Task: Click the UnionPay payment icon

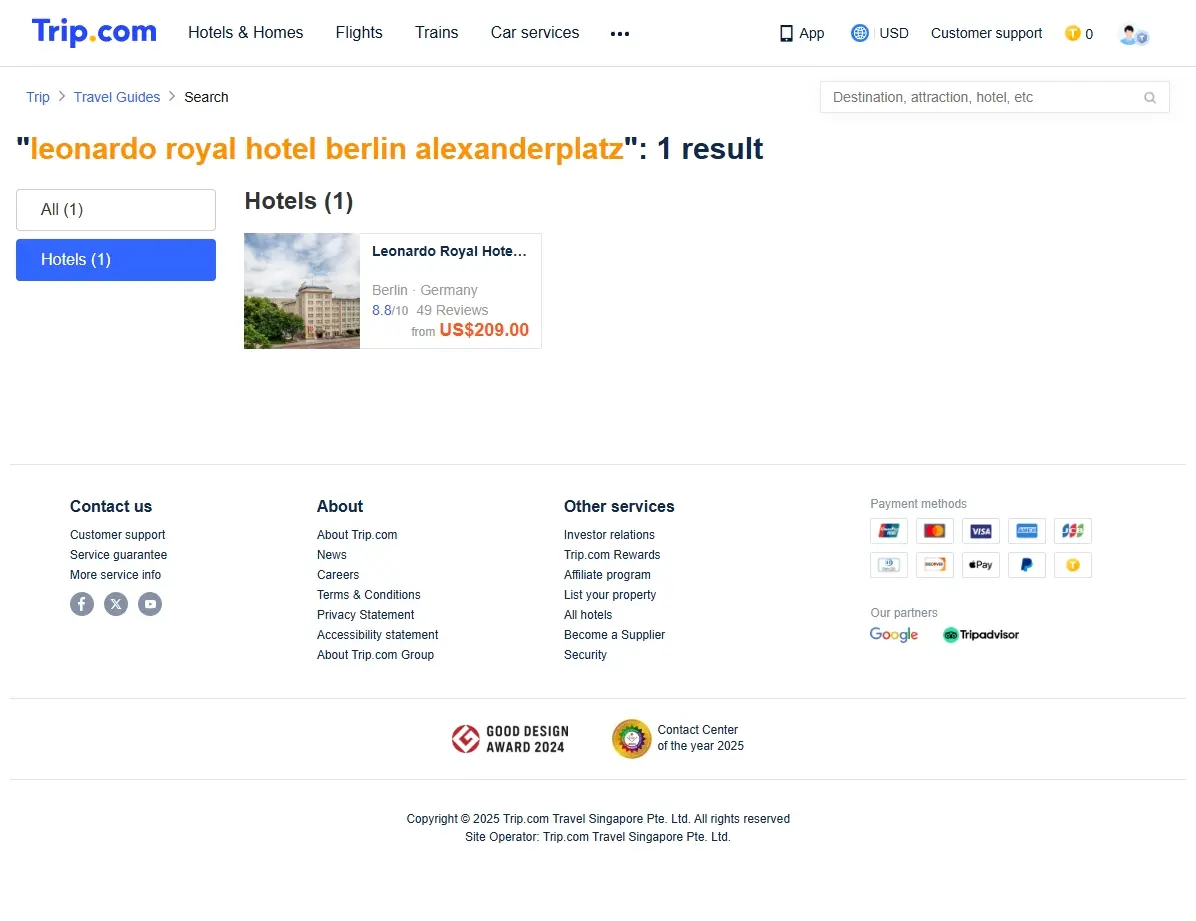Action: (x=889, y=531)
